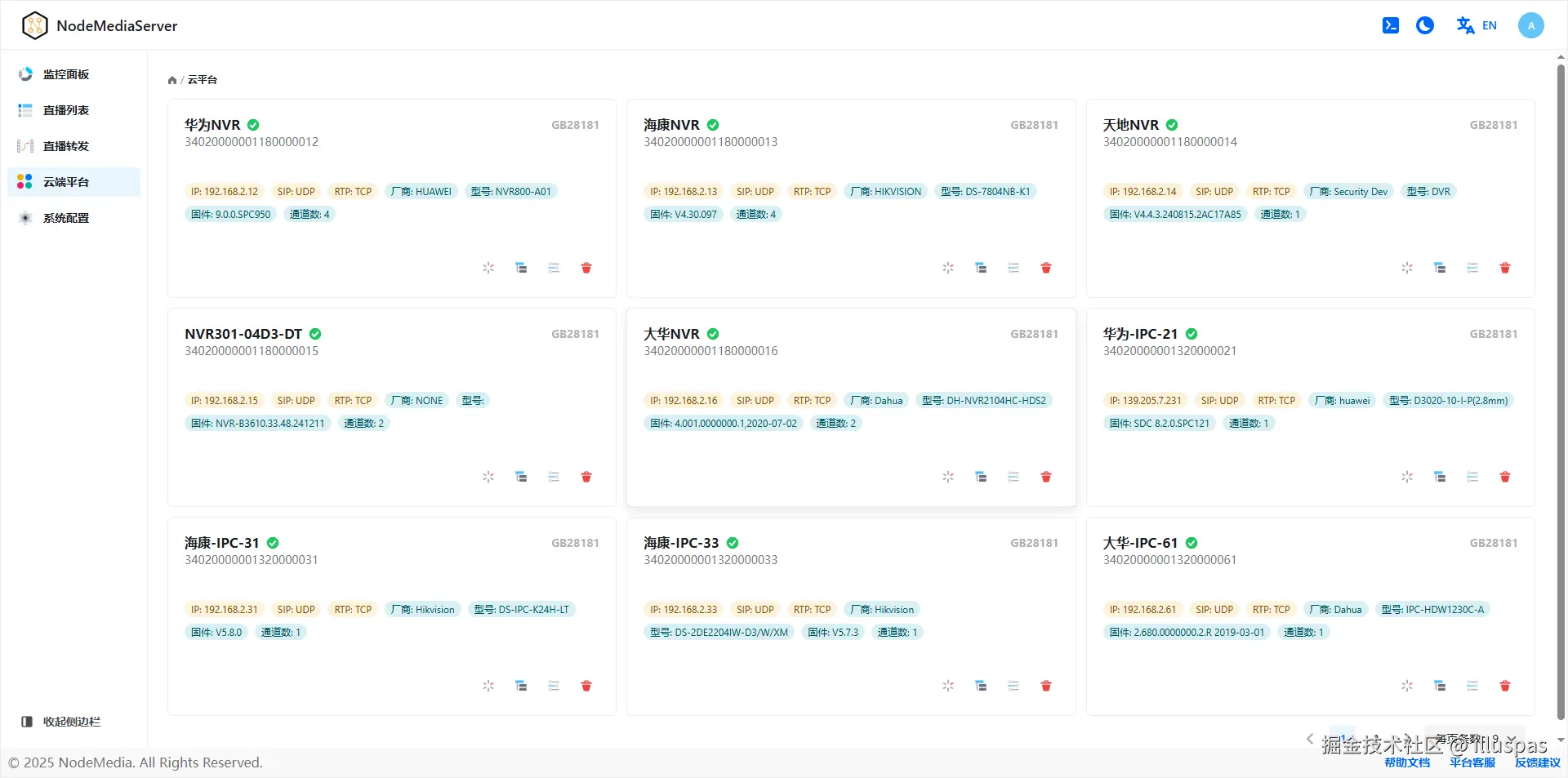The width and height of the screenshot is (1568, 778).
Task: Open channel tree for NVR301-04D3-DT
Action: click(x=521, y=477)
